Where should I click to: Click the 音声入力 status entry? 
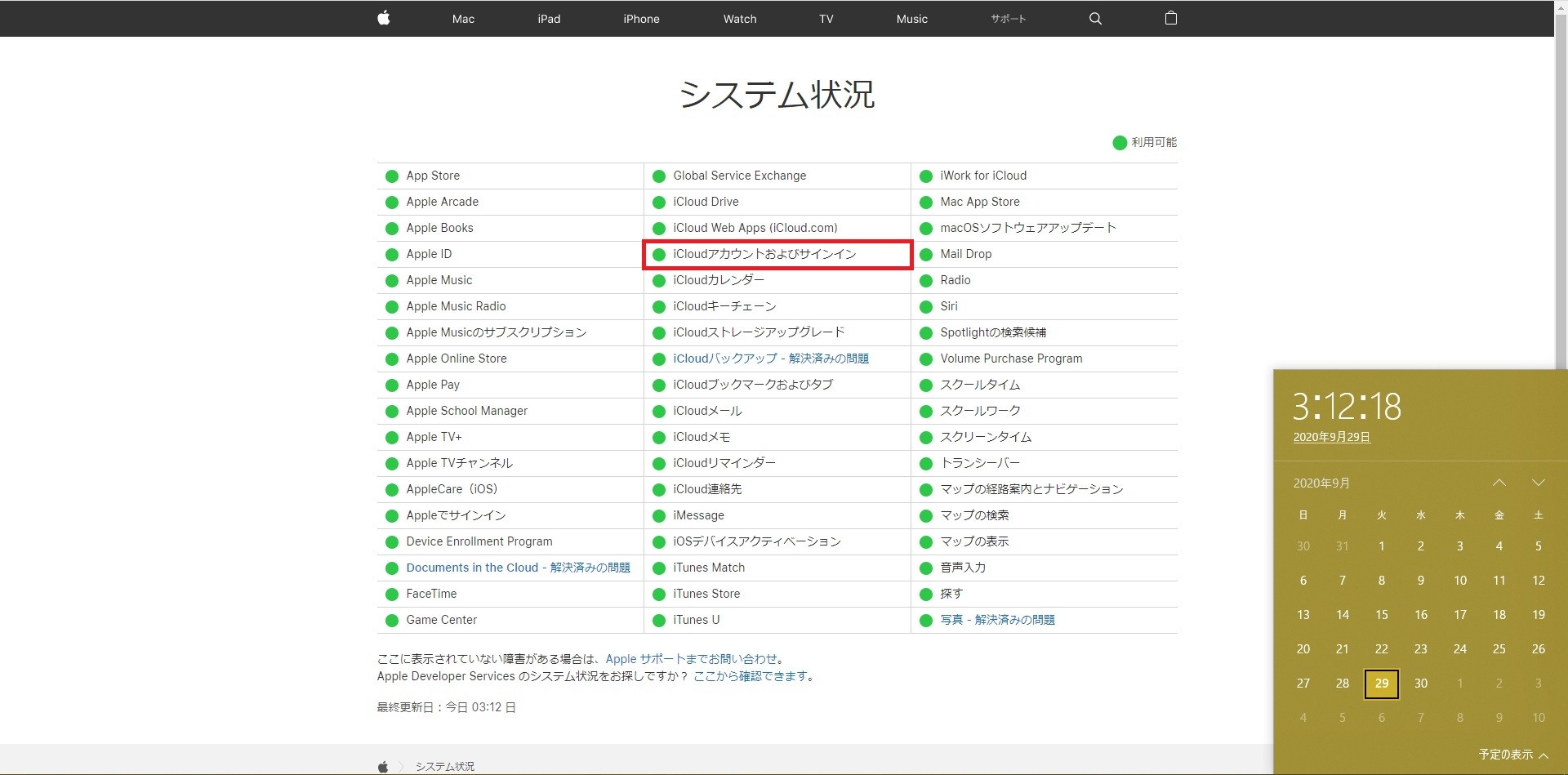coord(963,568)
